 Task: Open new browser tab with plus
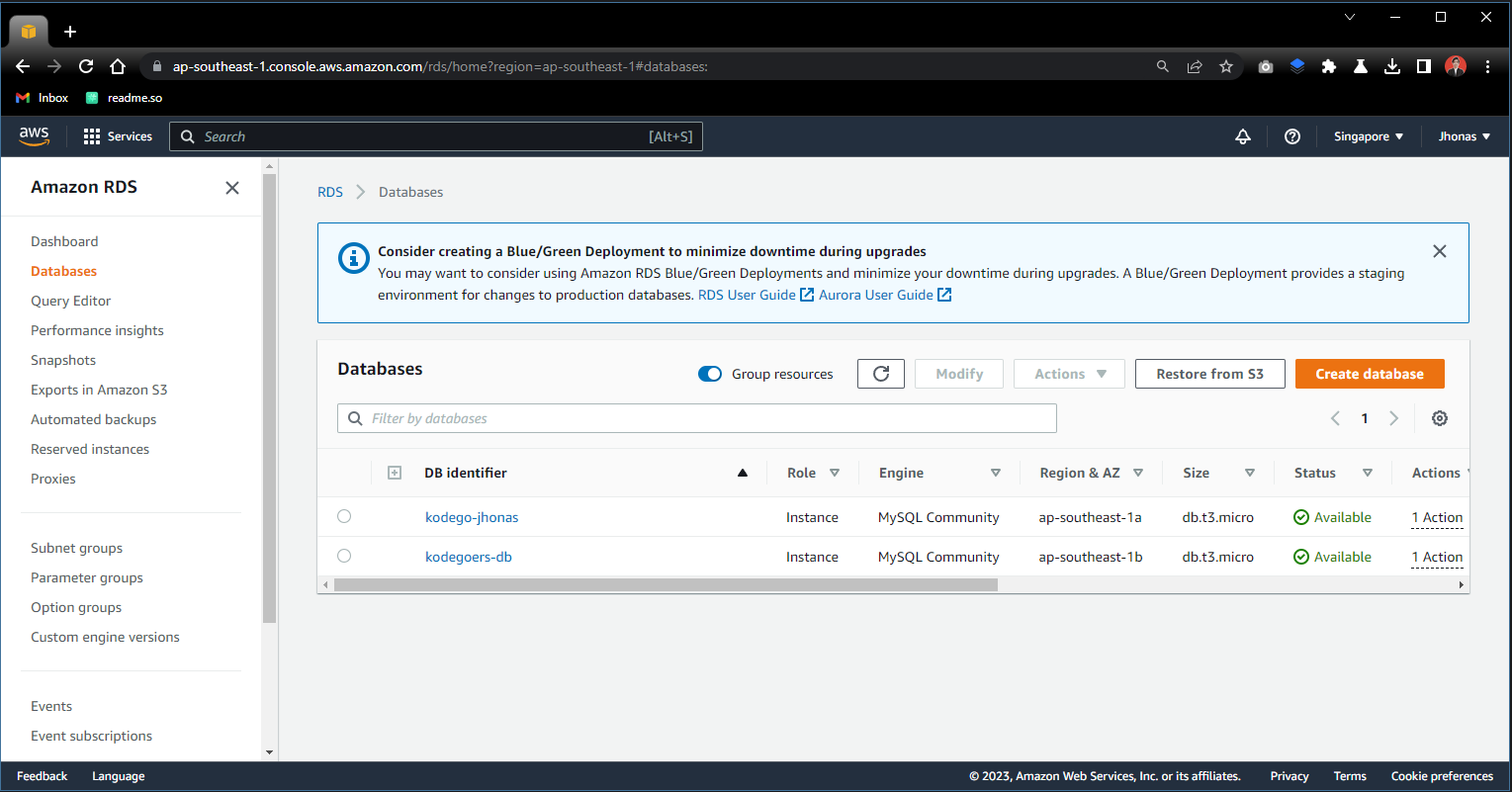click(x=70, y=32)
